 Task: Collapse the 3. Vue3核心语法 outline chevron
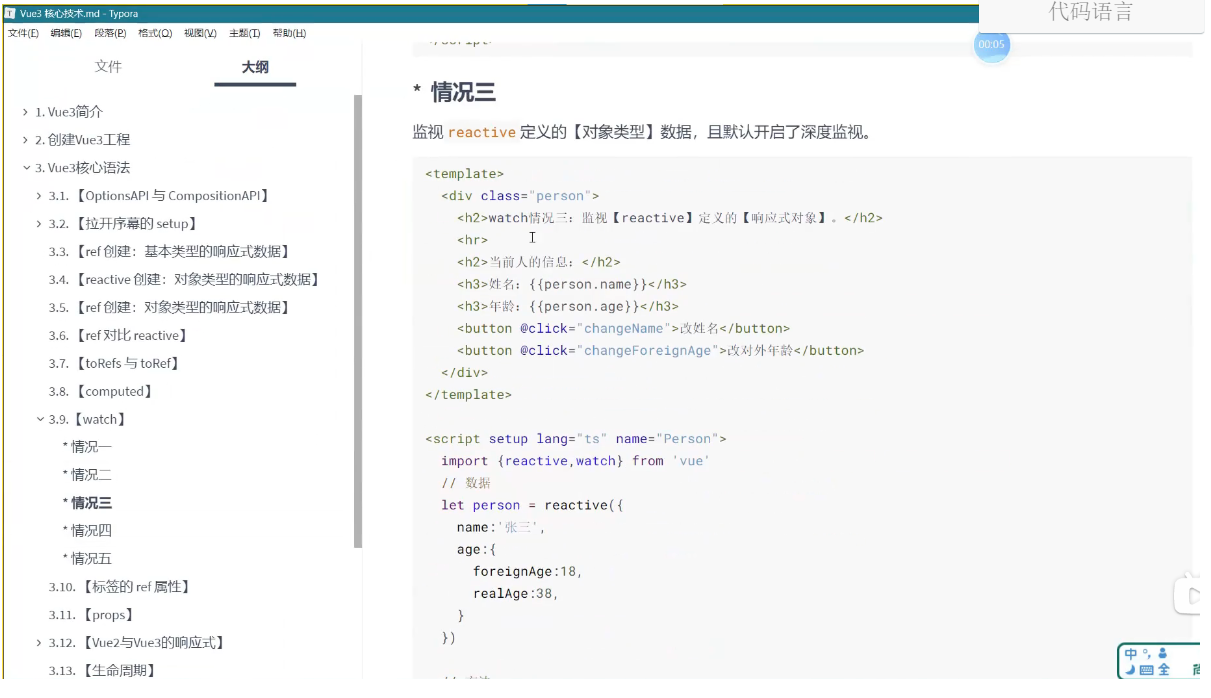click(x=25, y=168)
